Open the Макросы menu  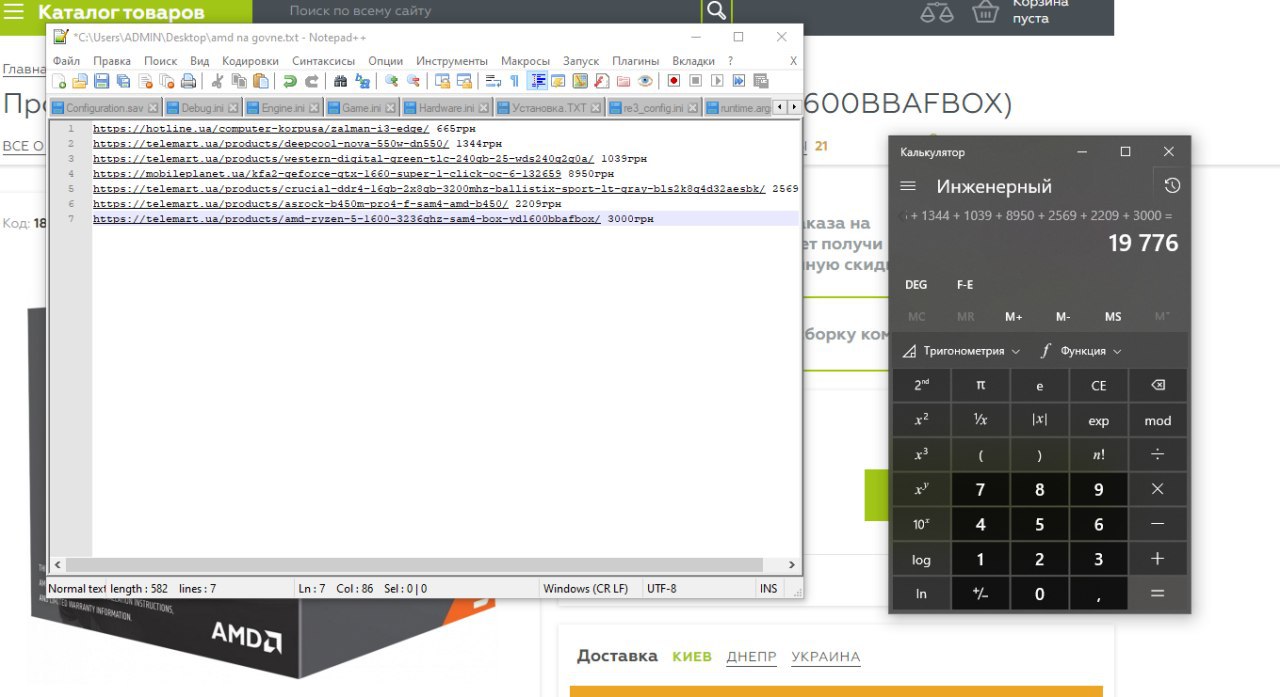[x=525, y=61]
